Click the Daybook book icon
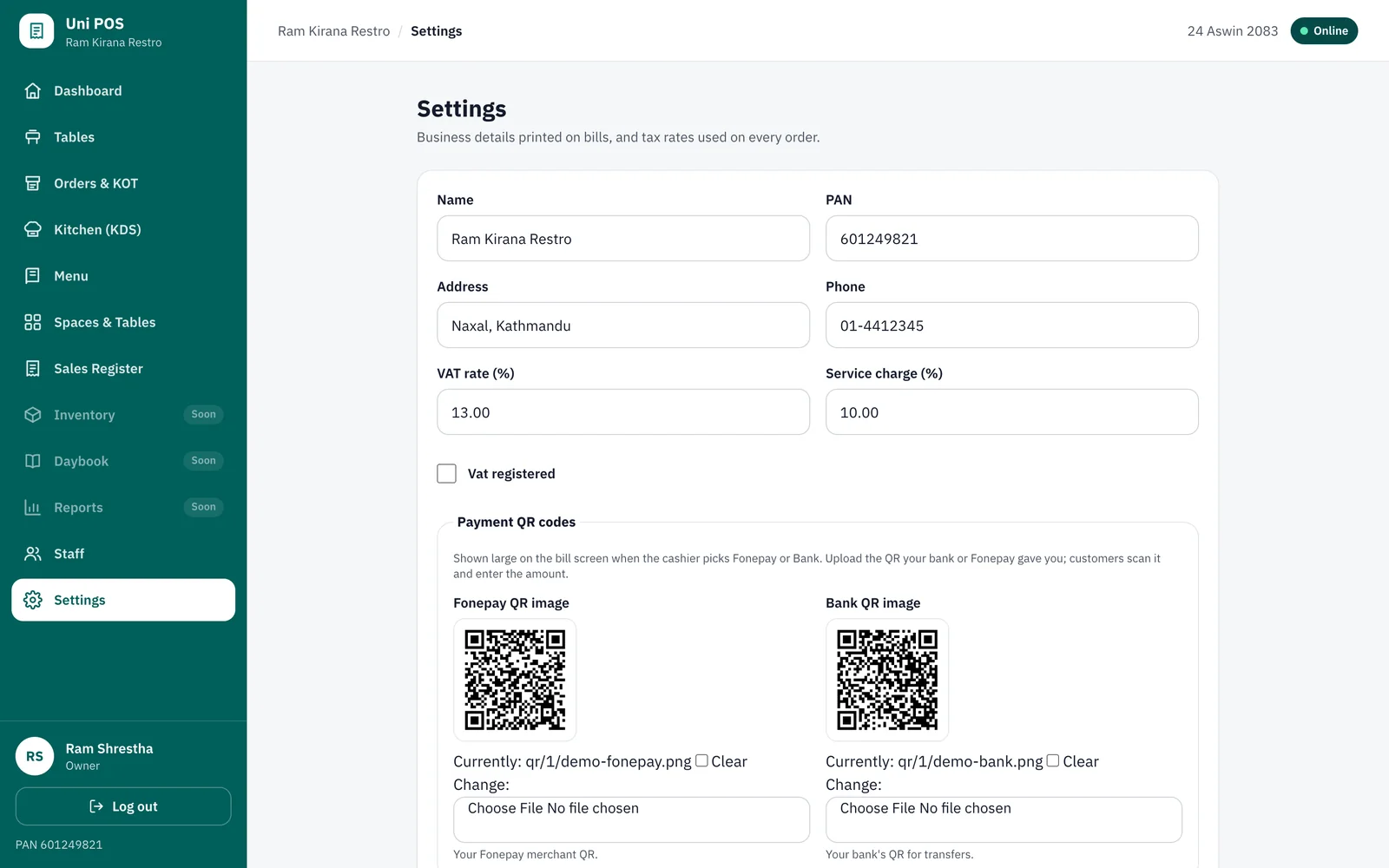This screenshot has height=868, width=1389. [x=33, y=461]
